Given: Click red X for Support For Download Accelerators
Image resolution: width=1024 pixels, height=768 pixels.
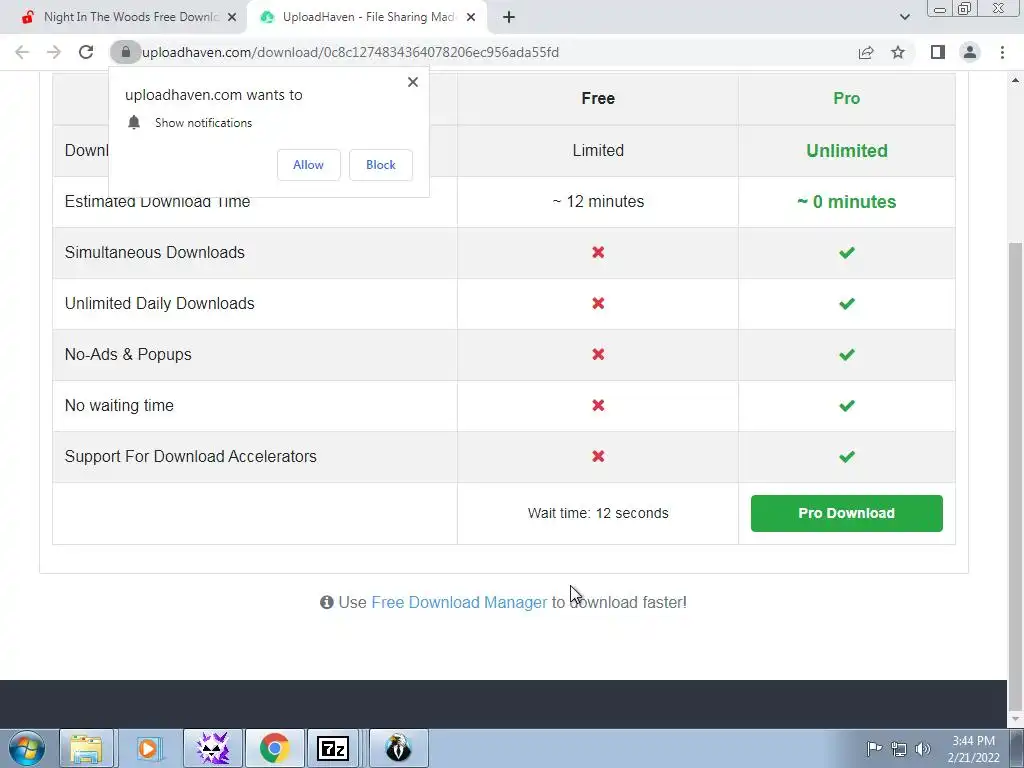Looking at the screenshot, I should 598,456.
